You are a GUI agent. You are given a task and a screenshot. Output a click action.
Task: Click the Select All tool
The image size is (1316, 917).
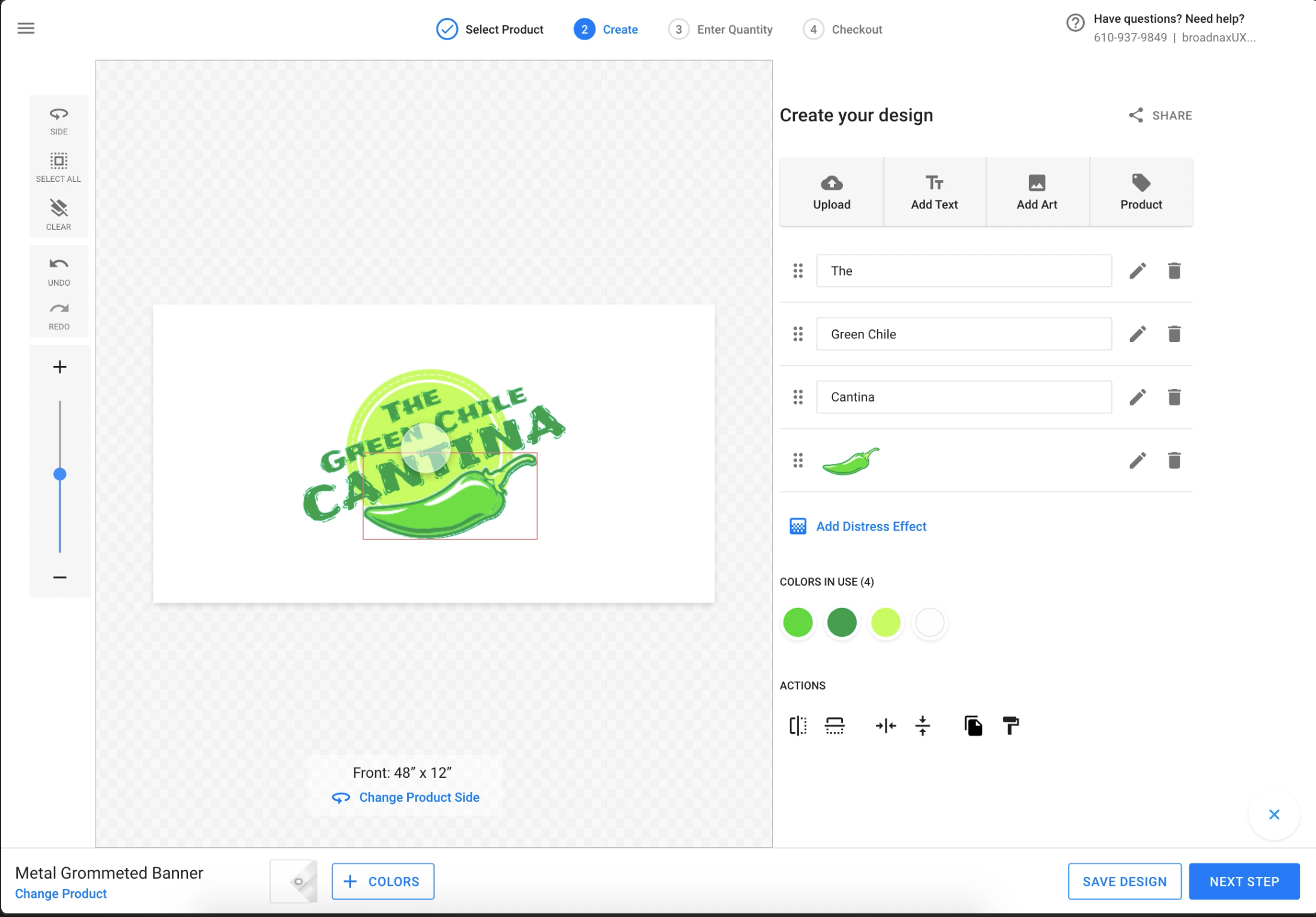(58, 166)
